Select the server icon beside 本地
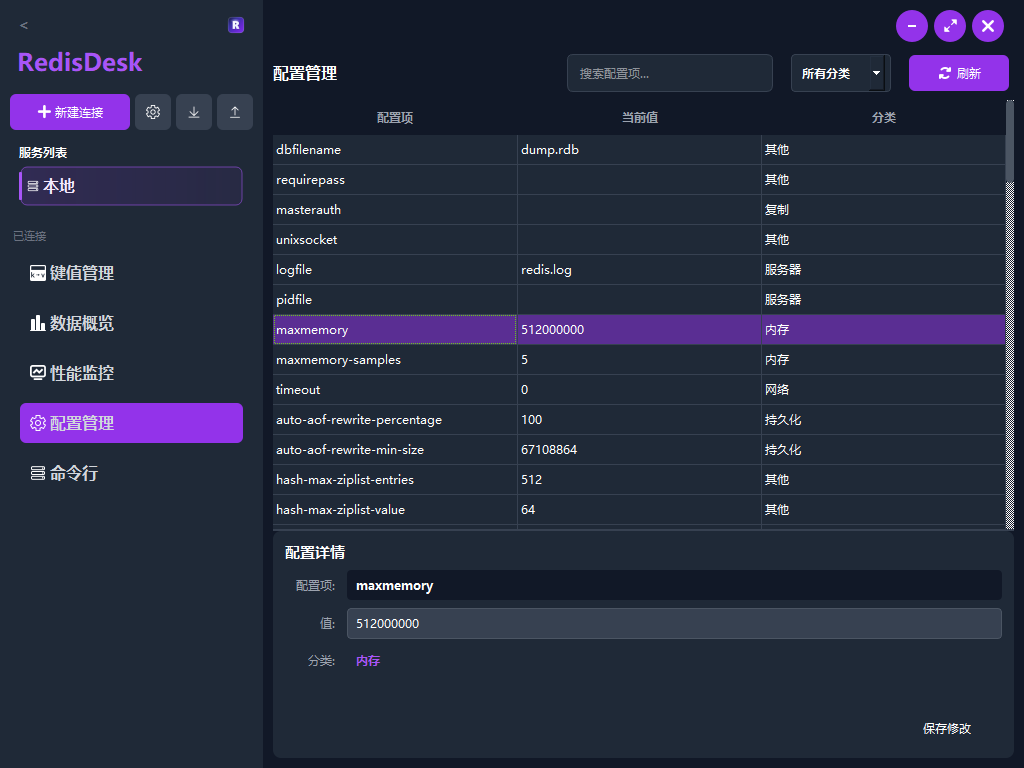 click(x=33, y=186)
